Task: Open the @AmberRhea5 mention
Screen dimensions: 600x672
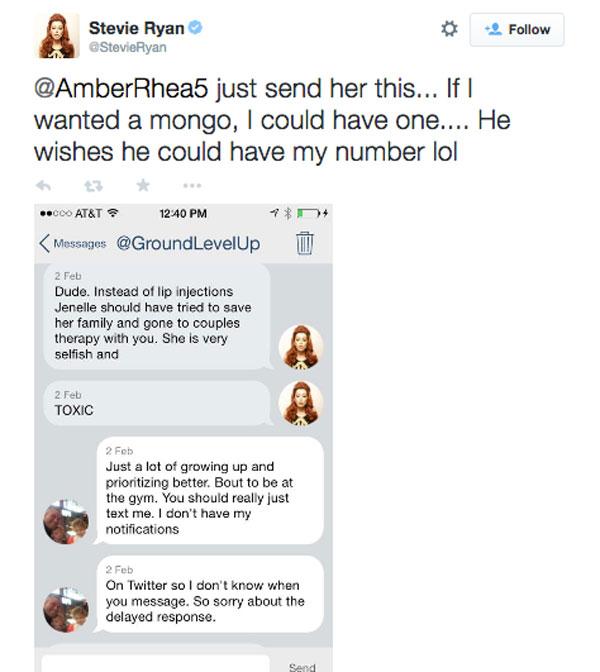Action: 121,88
